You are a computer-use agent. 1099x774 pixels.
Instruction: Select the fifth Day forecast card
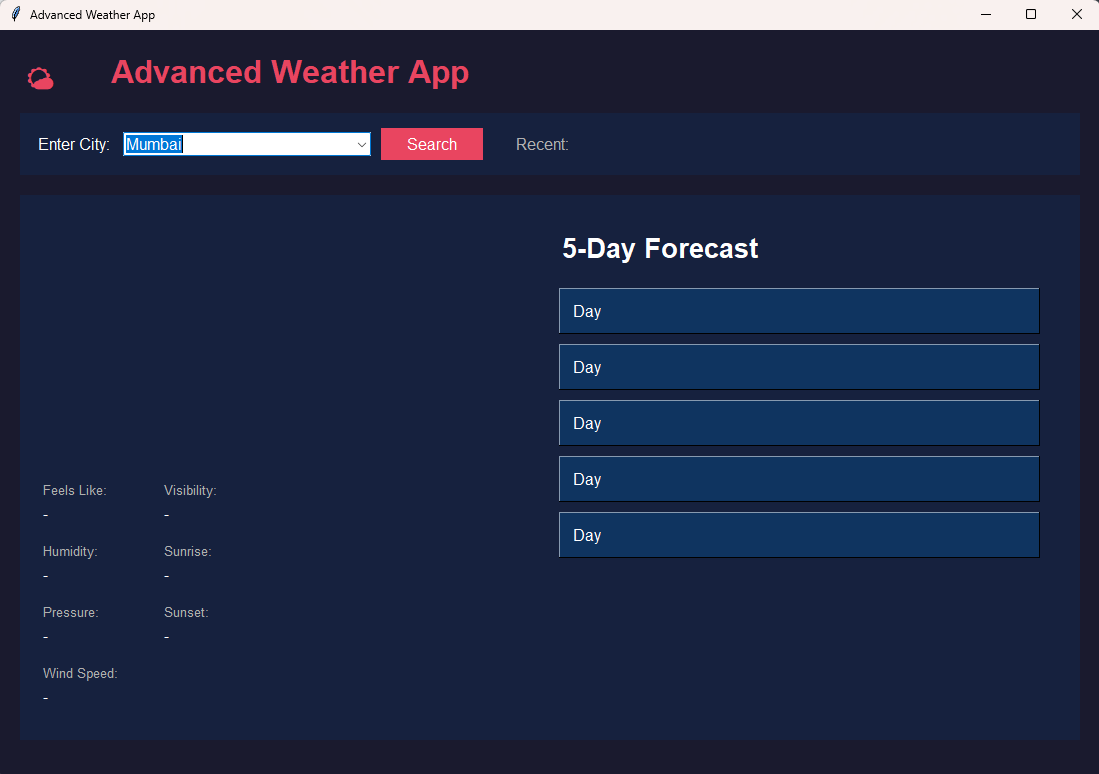point(798,535)
